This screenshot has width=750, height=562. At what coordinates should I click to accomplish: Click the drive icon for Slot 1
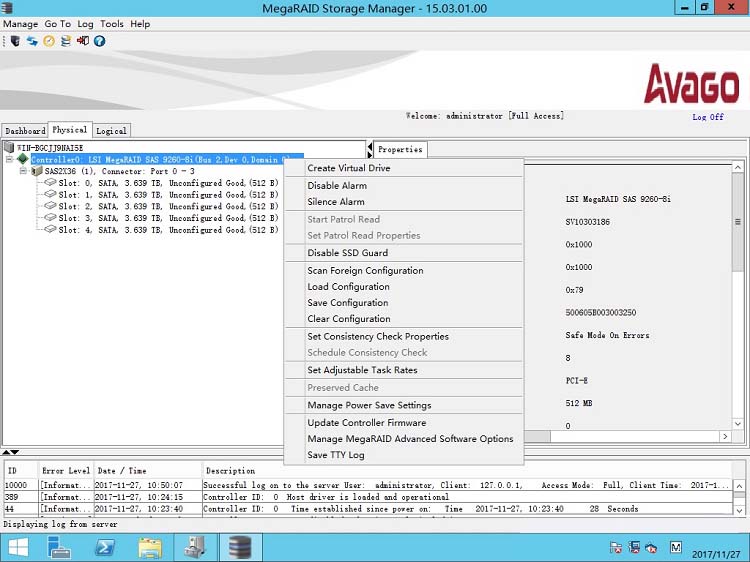50,194
